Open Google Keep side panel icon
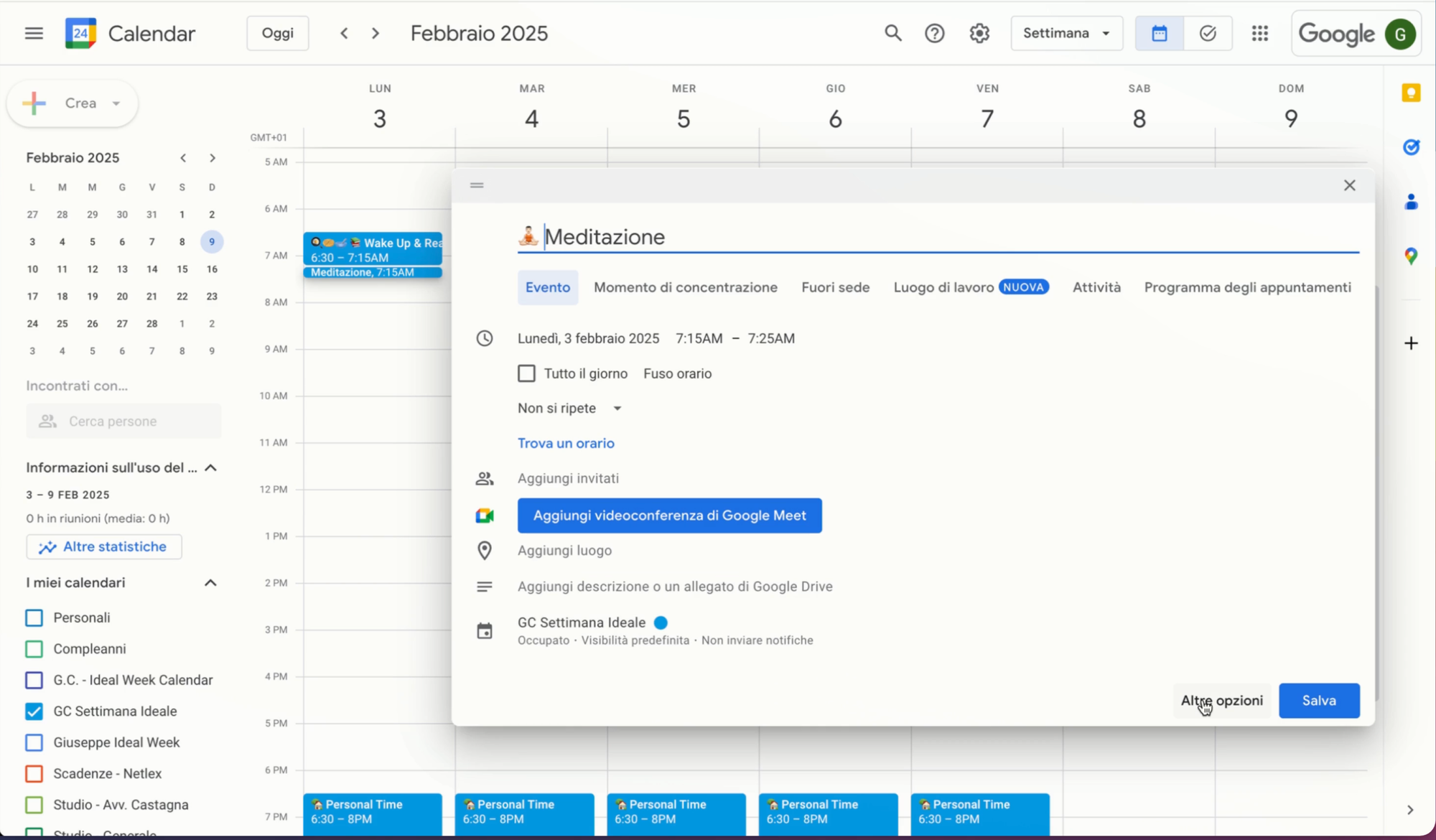Screen dimensions: 1436x840 1411,93
